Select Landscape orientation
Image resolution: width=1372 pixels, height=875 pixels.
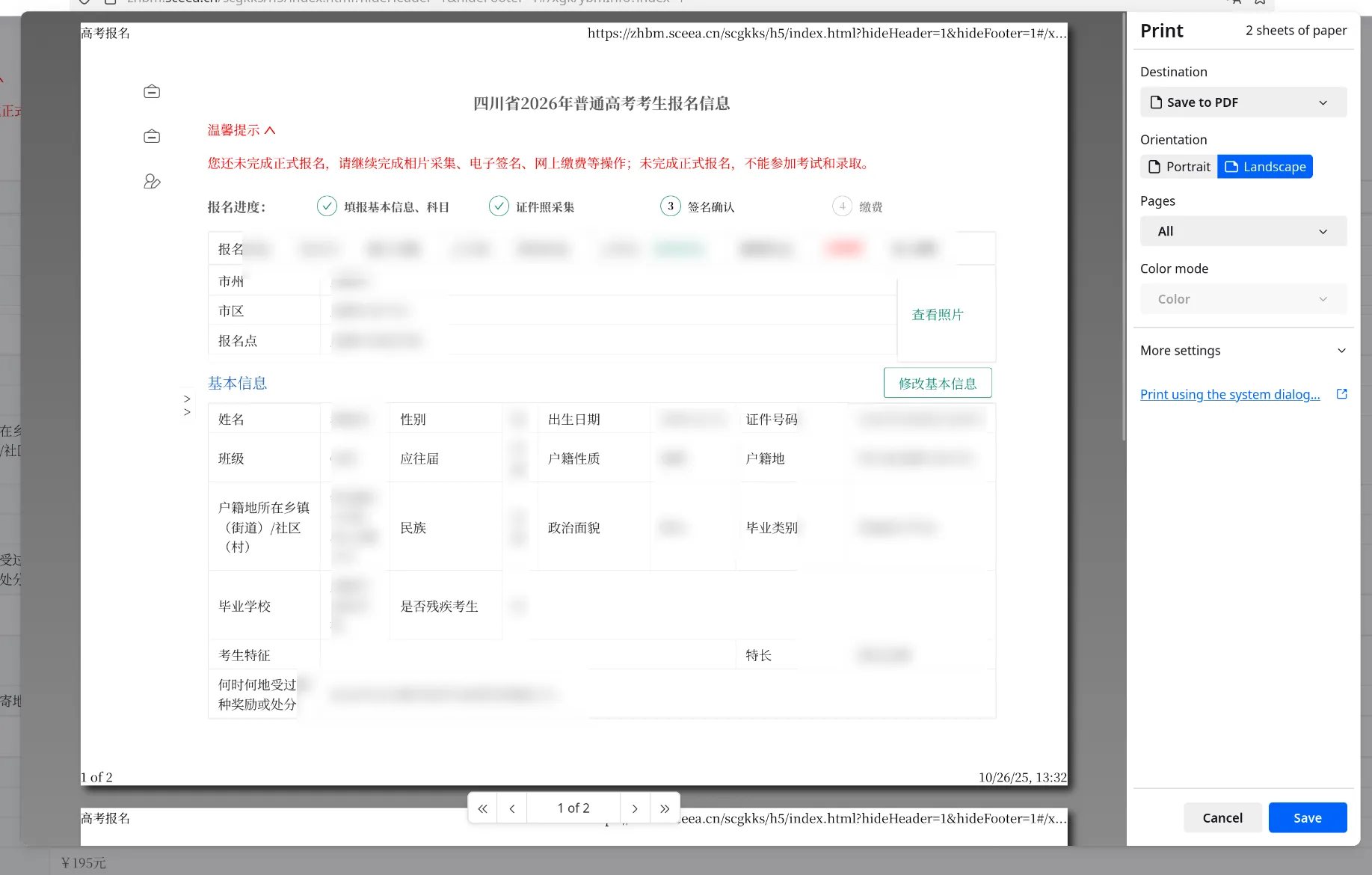pyautogui.click(x=1264, y=166)
